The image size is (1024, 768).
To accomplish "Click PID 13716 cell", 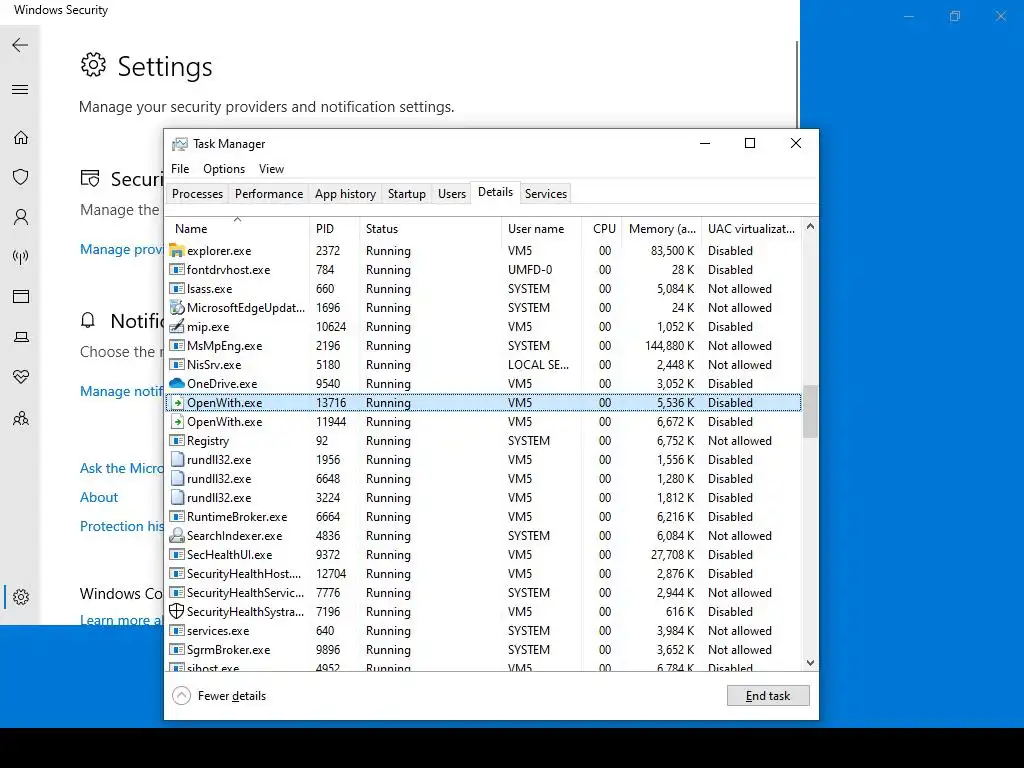I will click(331, 403).
